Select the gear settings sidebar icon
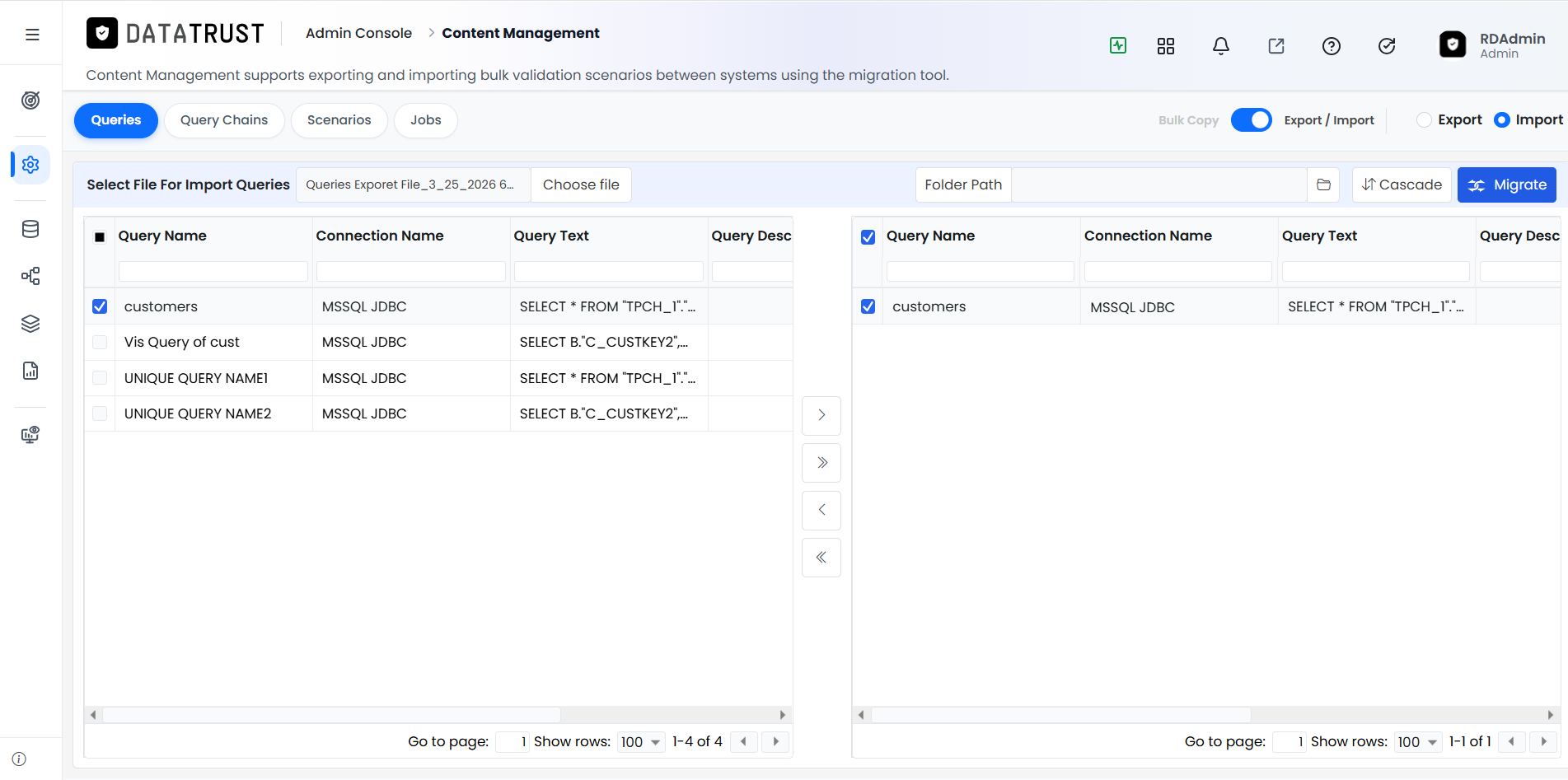1568x780 pixels. tap(30, 165)
